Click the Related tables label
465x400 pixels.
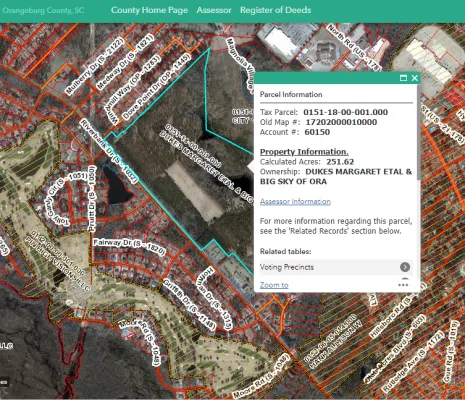(x=286, y=251)
